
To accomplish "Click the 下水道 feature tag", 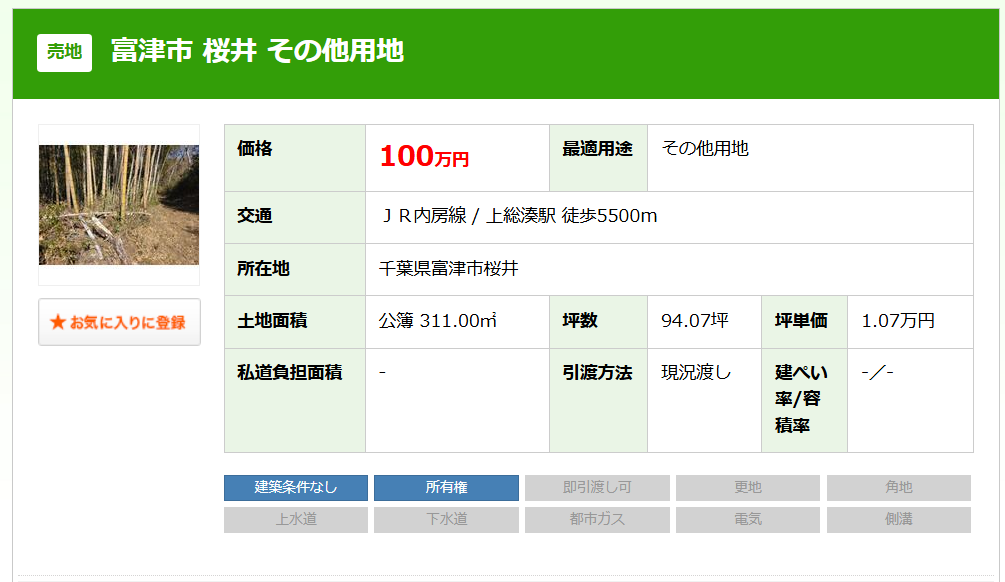I will [446, 520].
